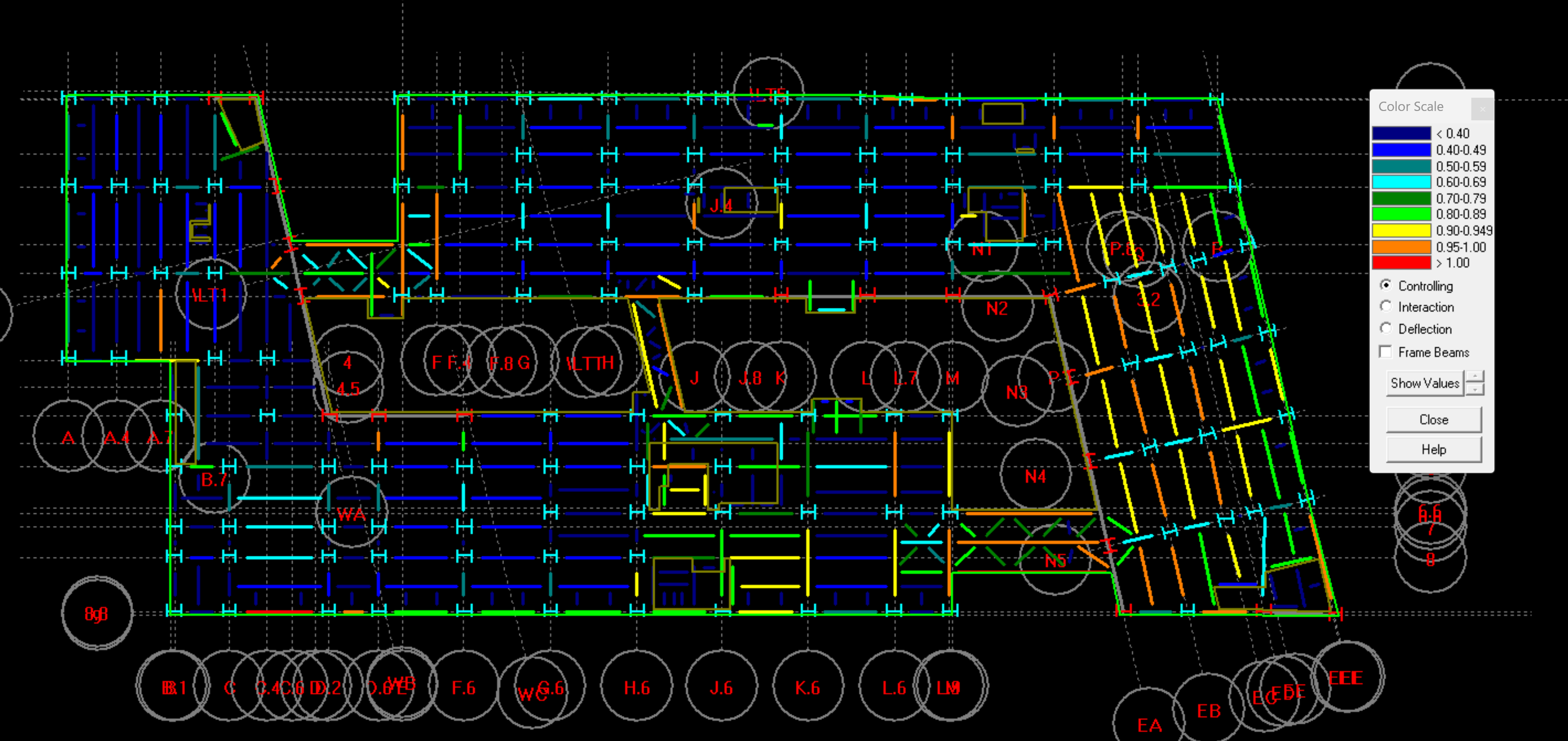Click the teal 0.50-0.59 color swatch
1568x741 pixels.
[1401, 166]
